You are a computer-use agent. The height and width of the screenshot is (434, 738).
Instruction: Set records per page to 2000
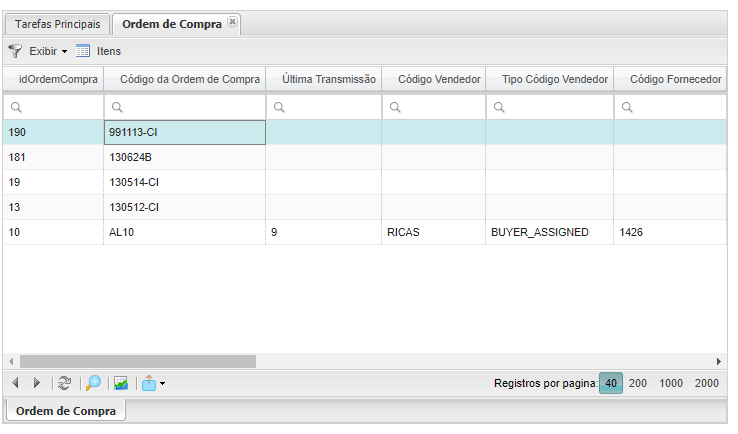click(707, 383)
